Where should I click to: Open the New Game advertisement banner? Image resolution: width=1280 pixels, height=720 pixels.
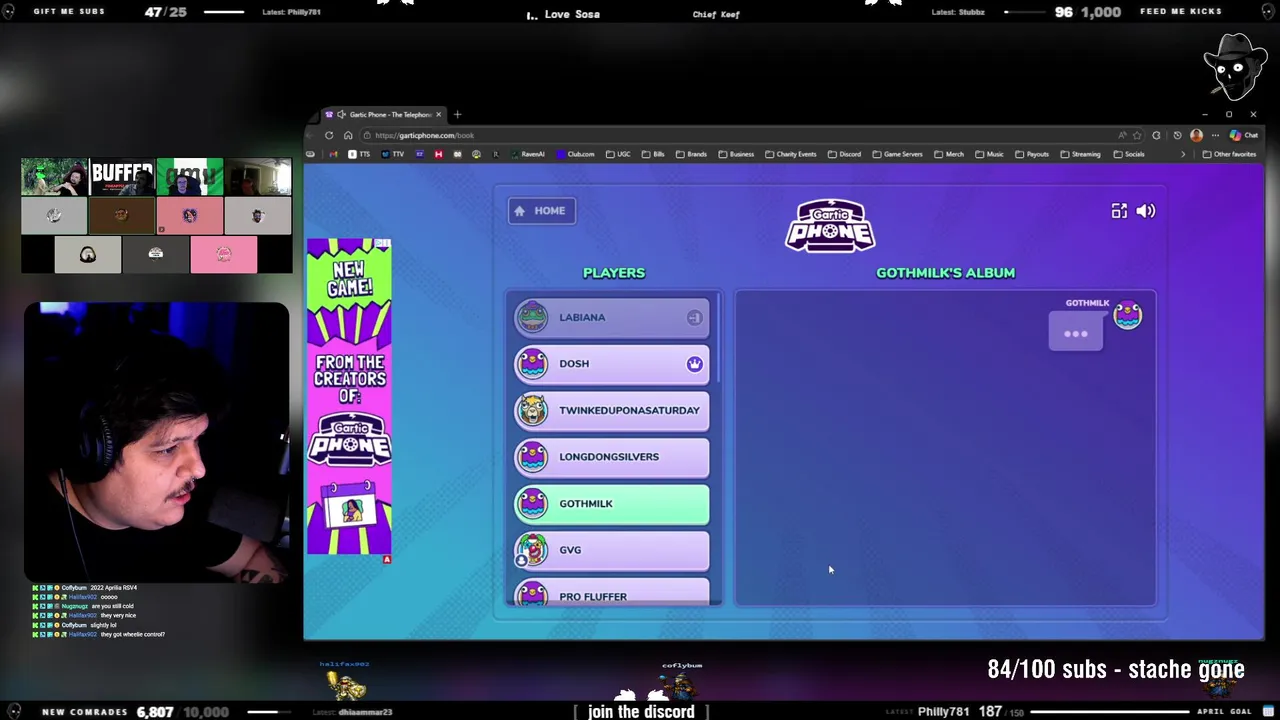point(349,397)
